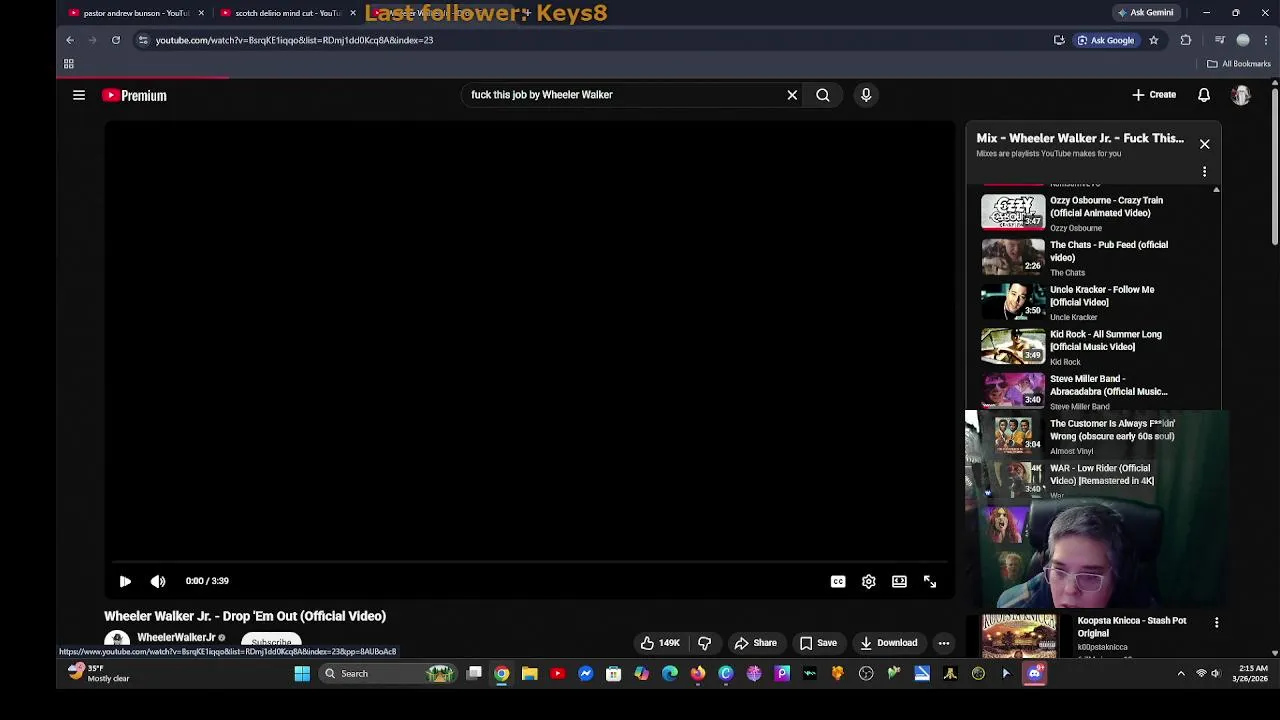
Task: Open Chrome media controls icon
Action: tap(1219, 40)
